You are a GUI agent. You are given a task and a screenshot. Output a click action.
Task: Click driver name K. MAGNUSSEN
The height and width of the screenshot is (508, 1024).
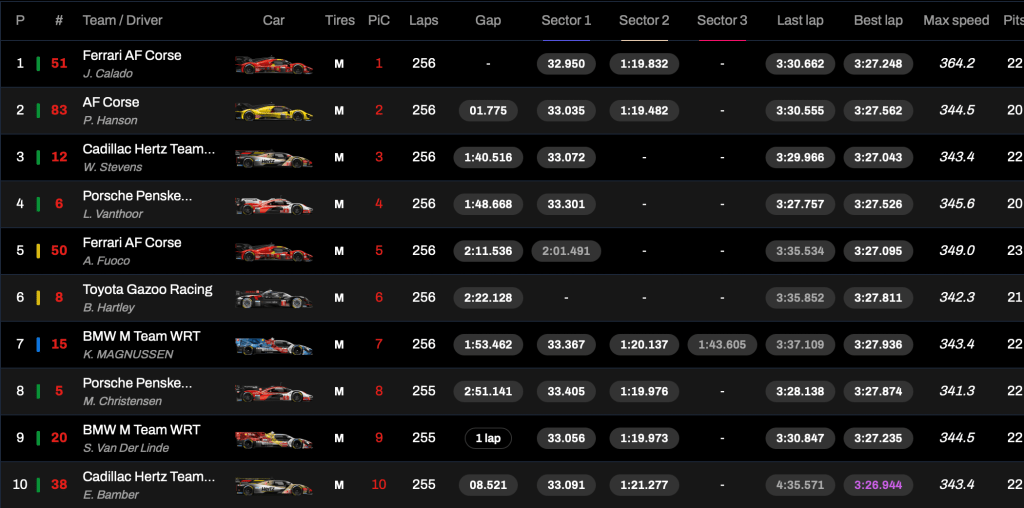pos(128,354)
